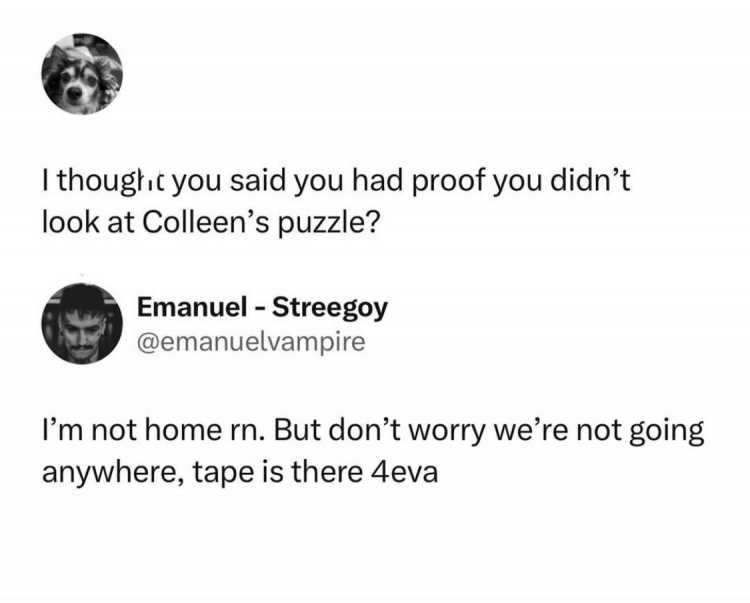Select the tweet mentioning Colleen's puzzle
This screenshot has height=603, width=750.
point(336,202)
